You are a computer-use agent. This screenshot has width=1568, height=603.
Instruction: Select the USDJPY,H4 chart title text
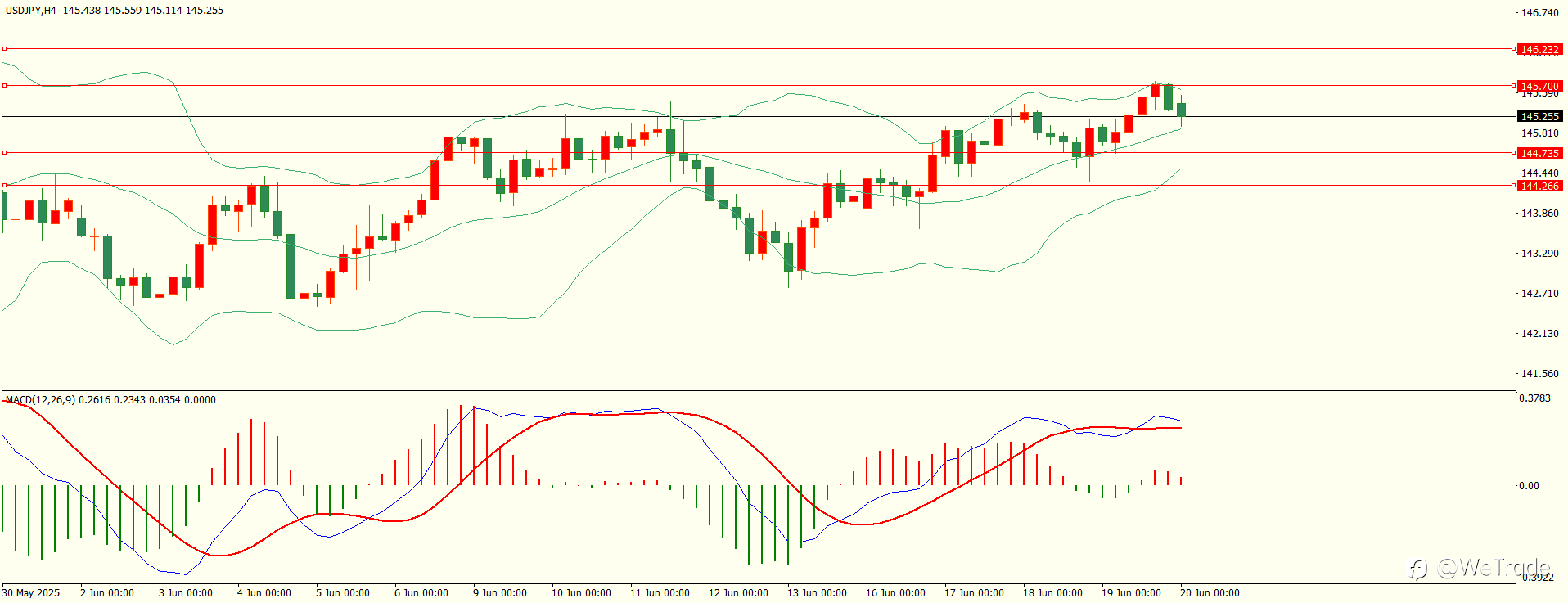[x=31, y=11]
